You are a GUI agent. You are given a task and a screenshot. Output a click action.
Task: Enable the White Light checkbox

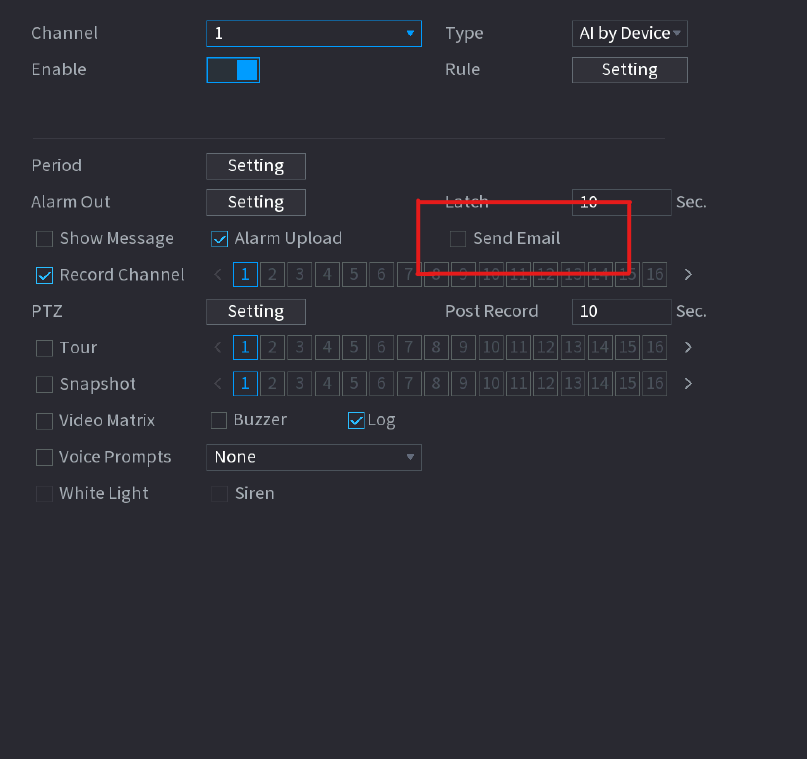pyautogui.click(x=44, y=494)
